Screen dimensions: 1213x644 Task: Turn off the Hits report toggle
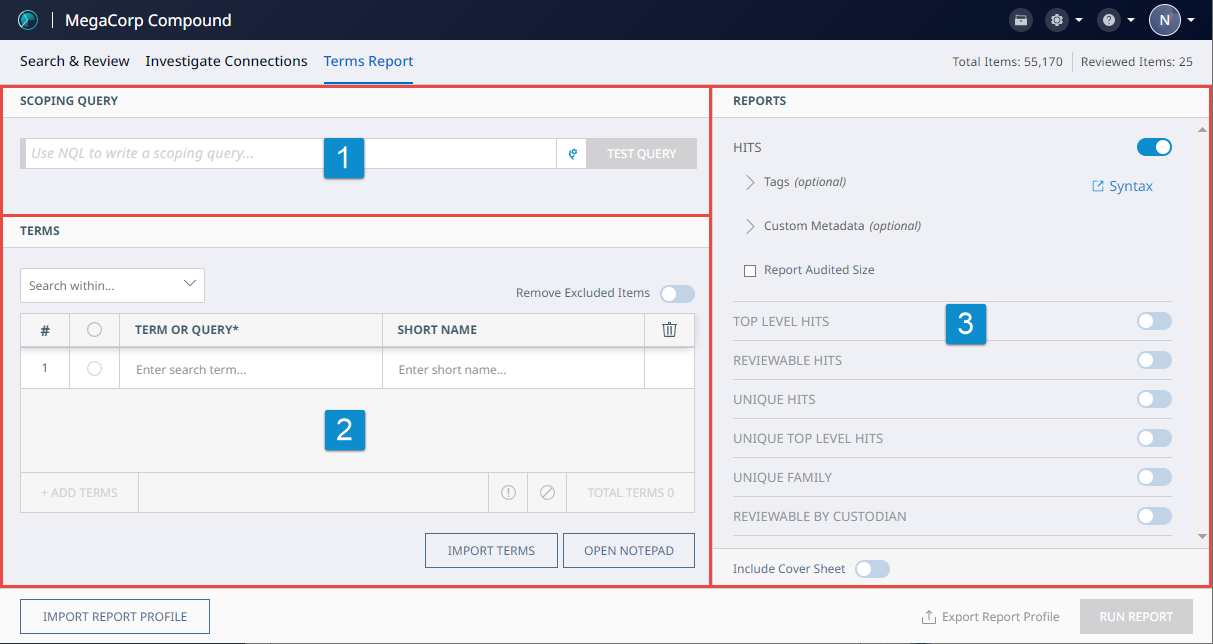click(x=1154, y=147)
